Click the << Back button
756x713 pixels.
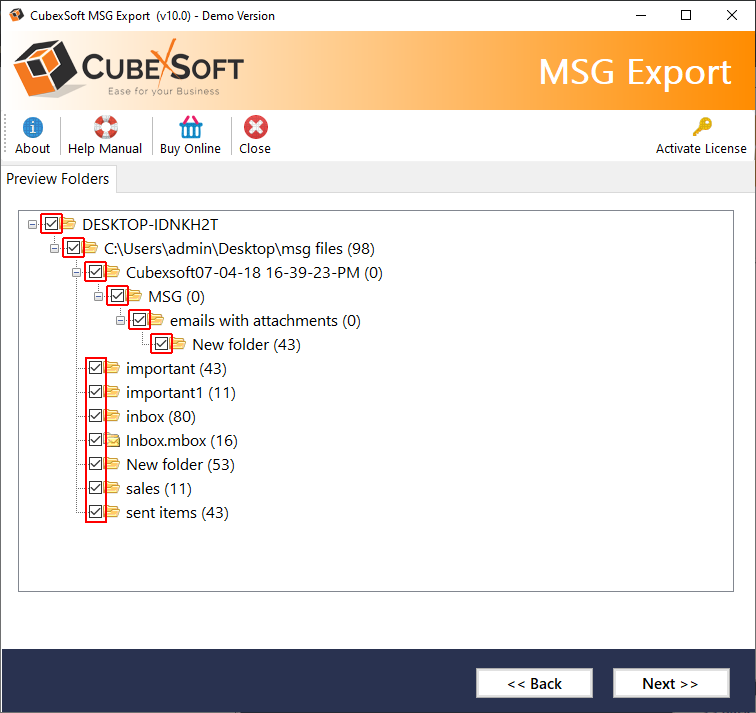pyautogui.click(x=534, y=684)
